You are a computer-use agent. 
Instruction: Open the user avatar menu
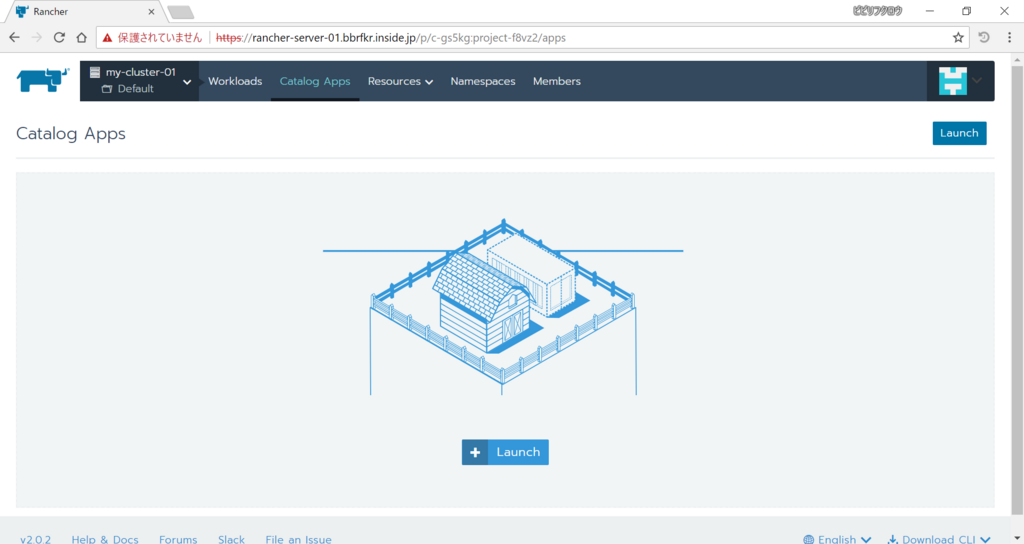point(960,81)
